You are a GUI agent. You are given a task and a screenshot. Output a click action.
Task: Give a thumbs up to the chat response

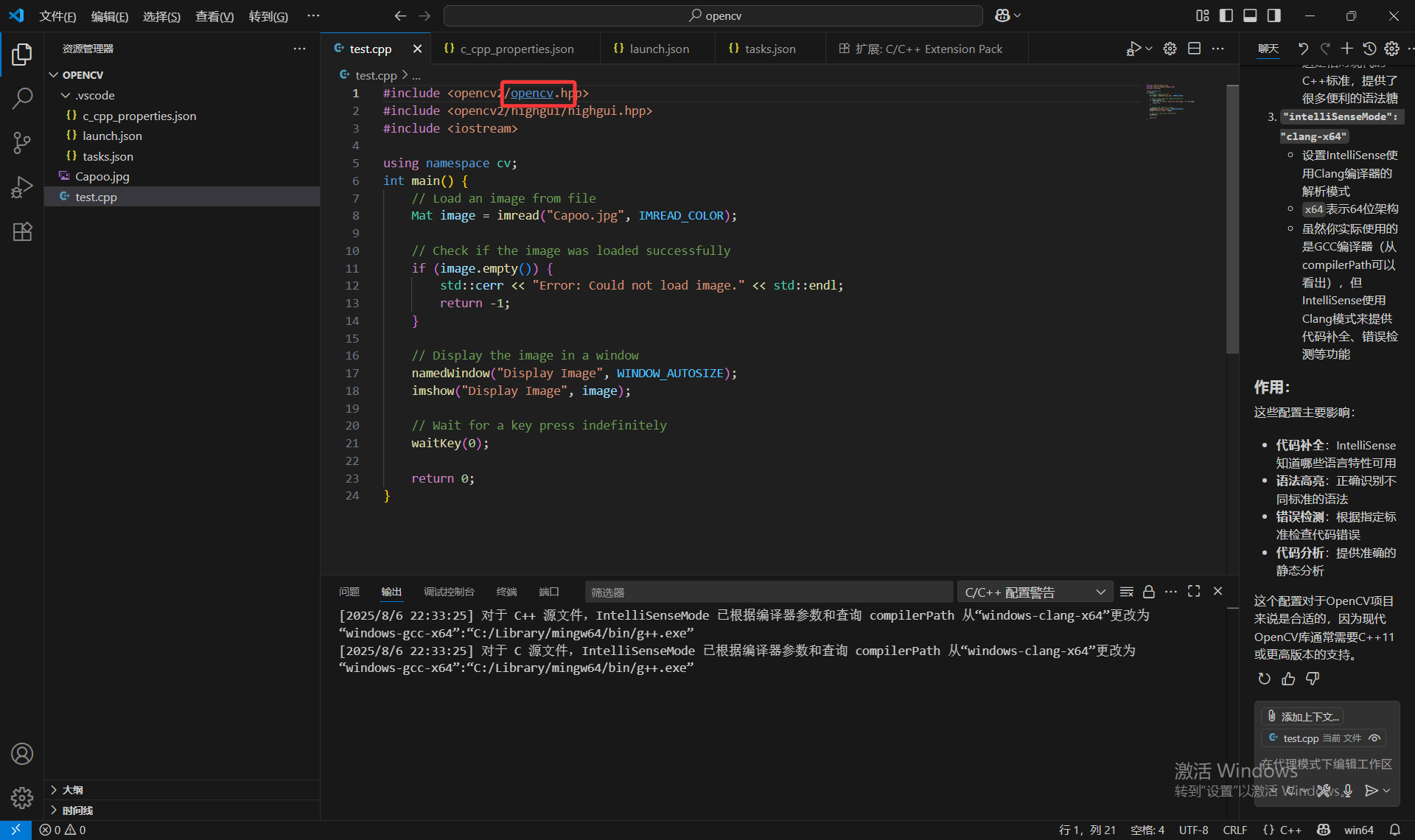[1288, 679]
